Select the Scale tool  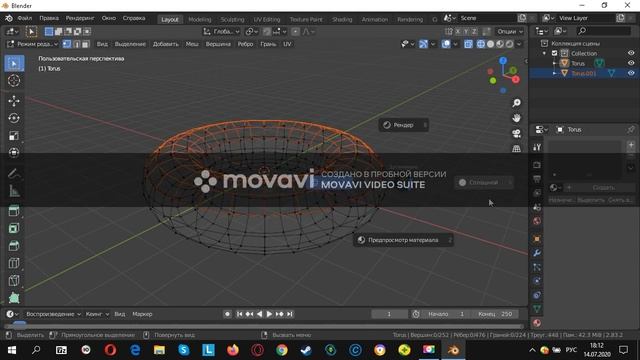(x=14, y=136)
